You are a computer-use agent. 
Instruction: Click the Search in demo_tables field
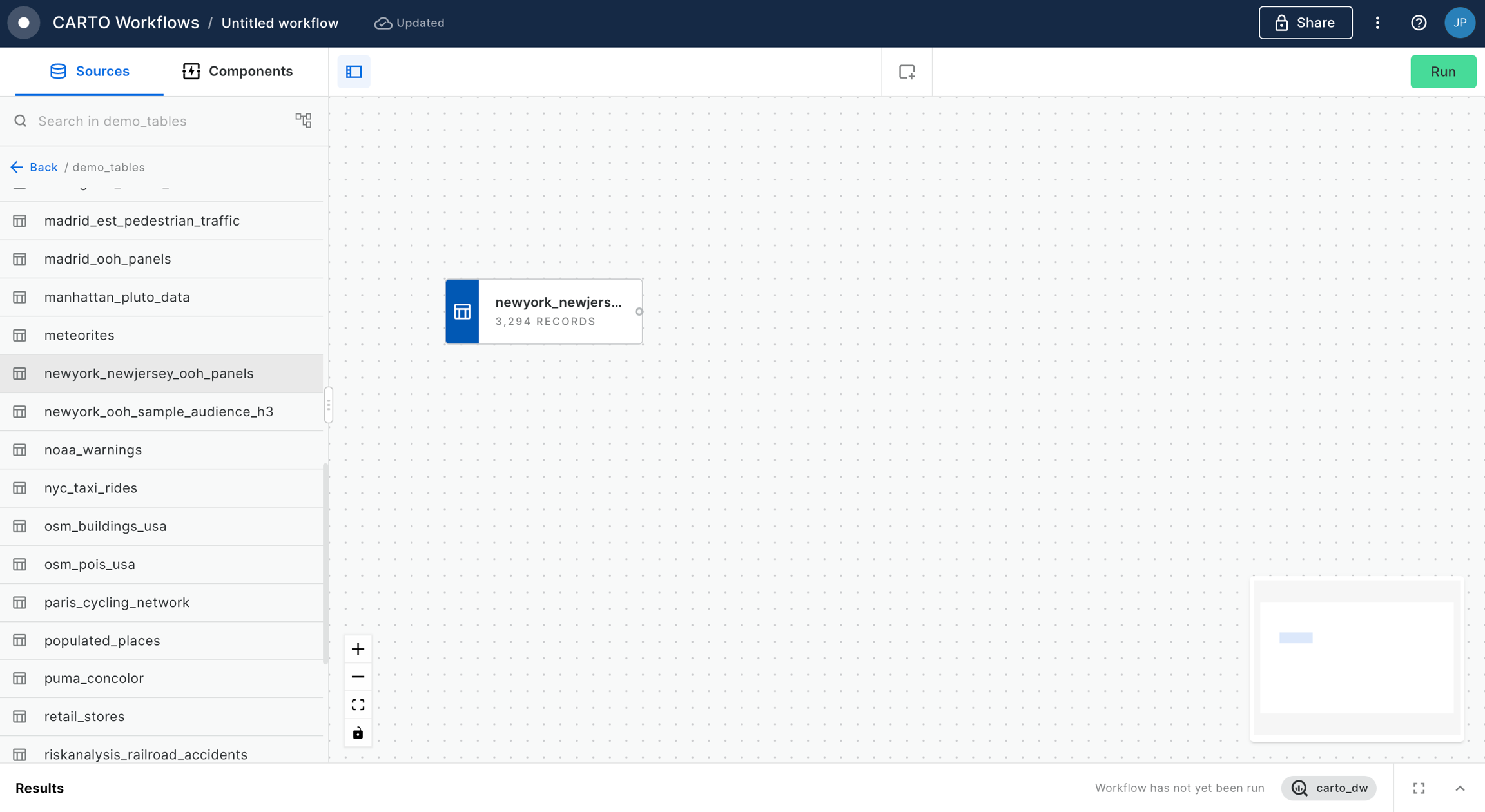click(155, 121)
